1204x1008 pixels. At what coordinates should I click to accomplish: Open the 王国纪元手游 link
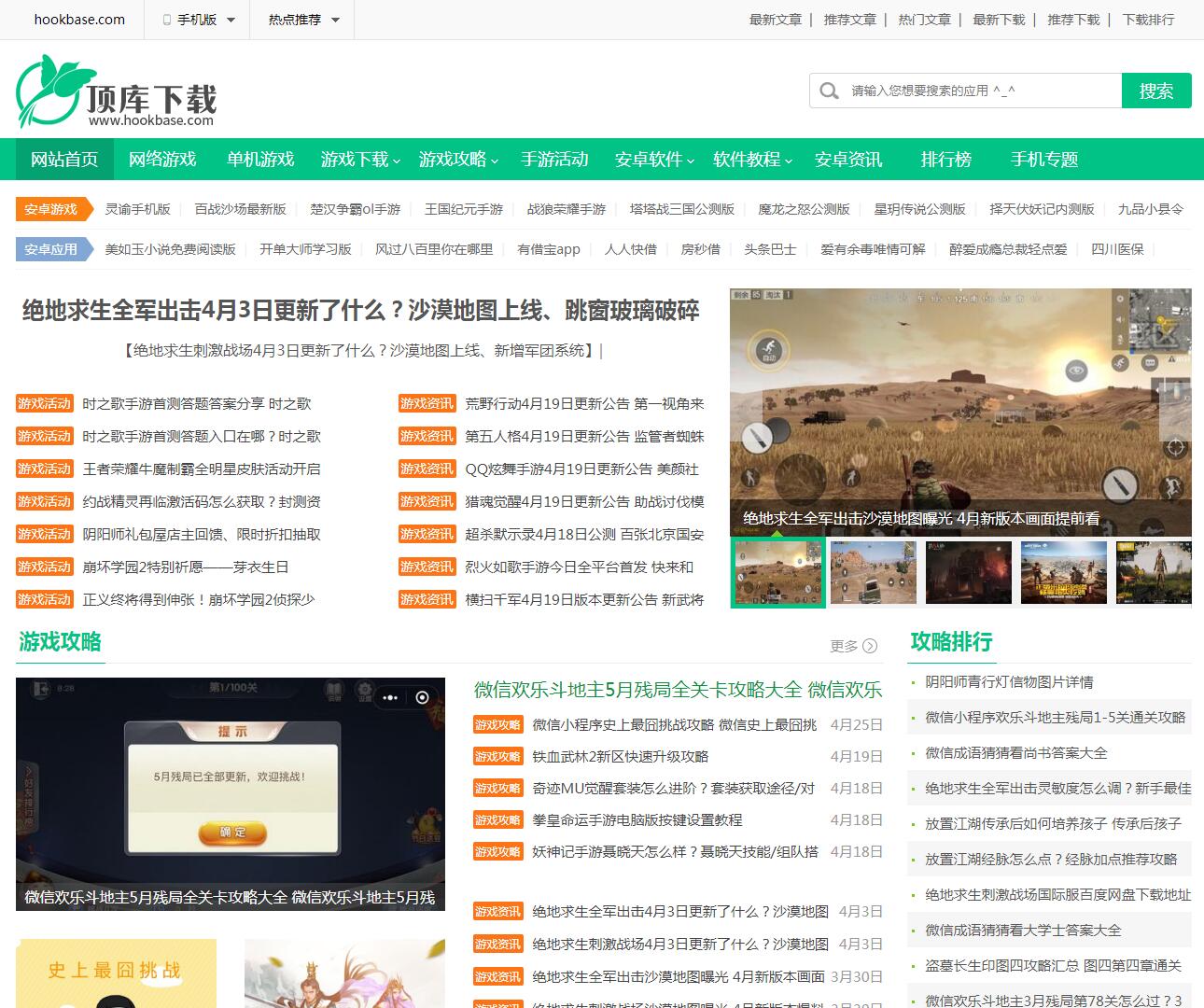point(464,209)
